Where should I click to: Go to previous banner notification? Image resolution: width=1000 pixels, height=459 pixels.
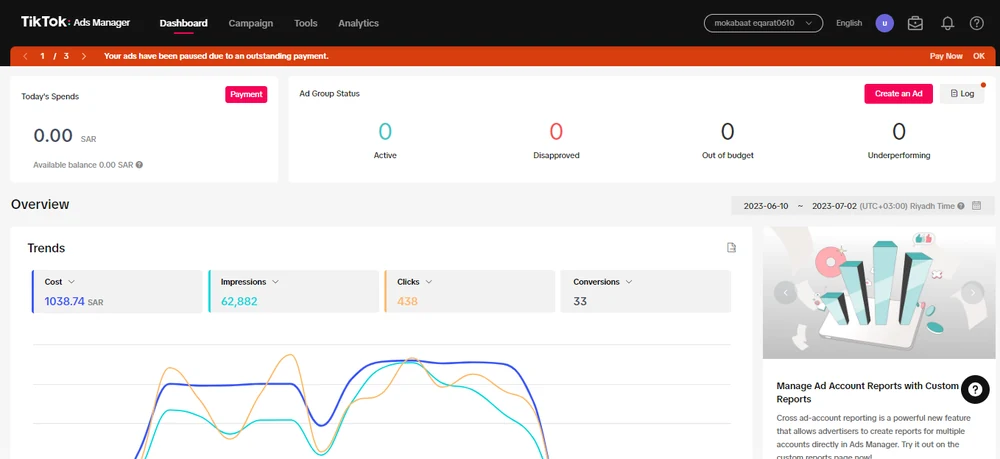tap(26, 56)
